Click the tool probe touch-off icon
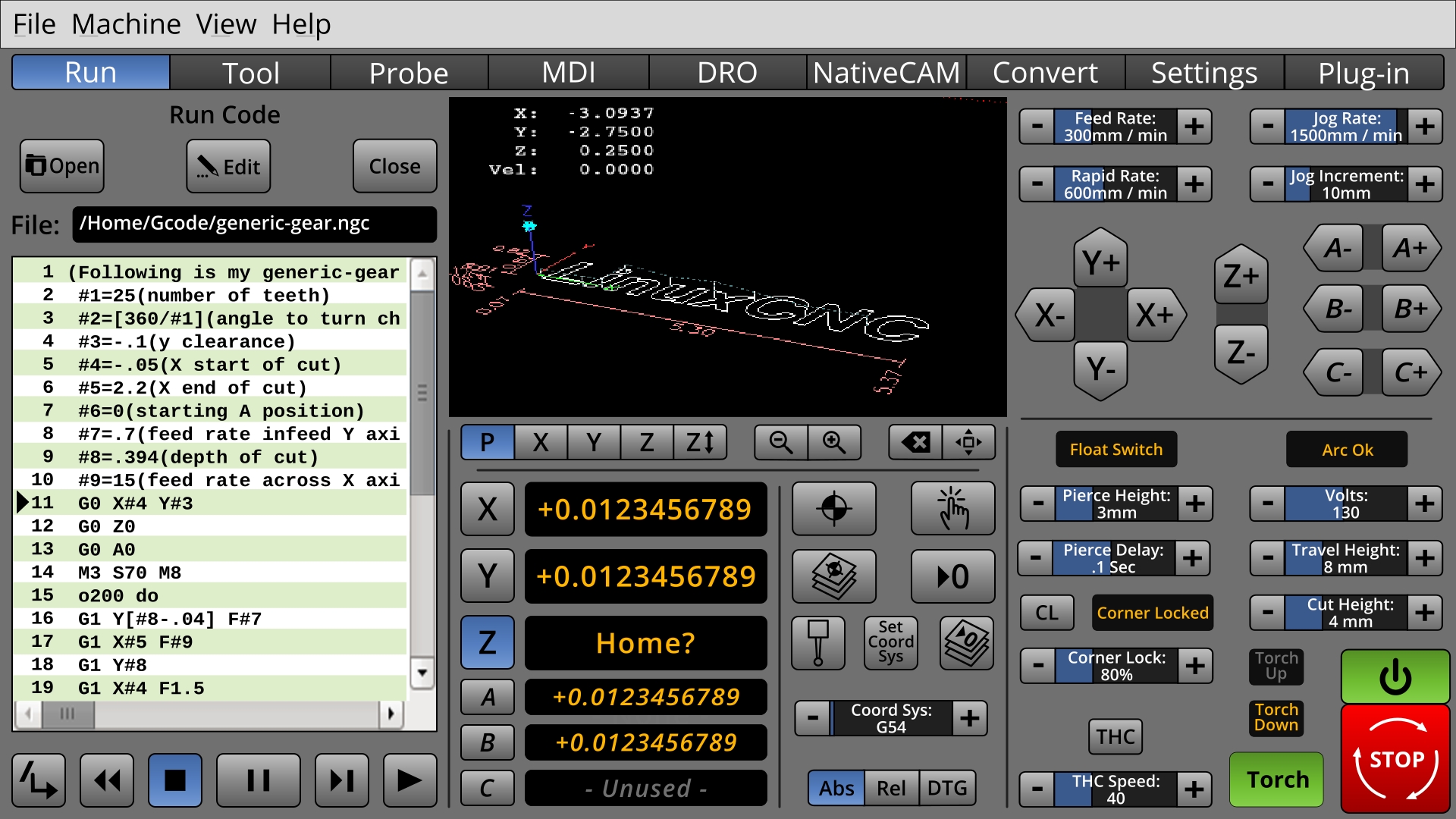The image size is (1456, 819). [818, 643]
